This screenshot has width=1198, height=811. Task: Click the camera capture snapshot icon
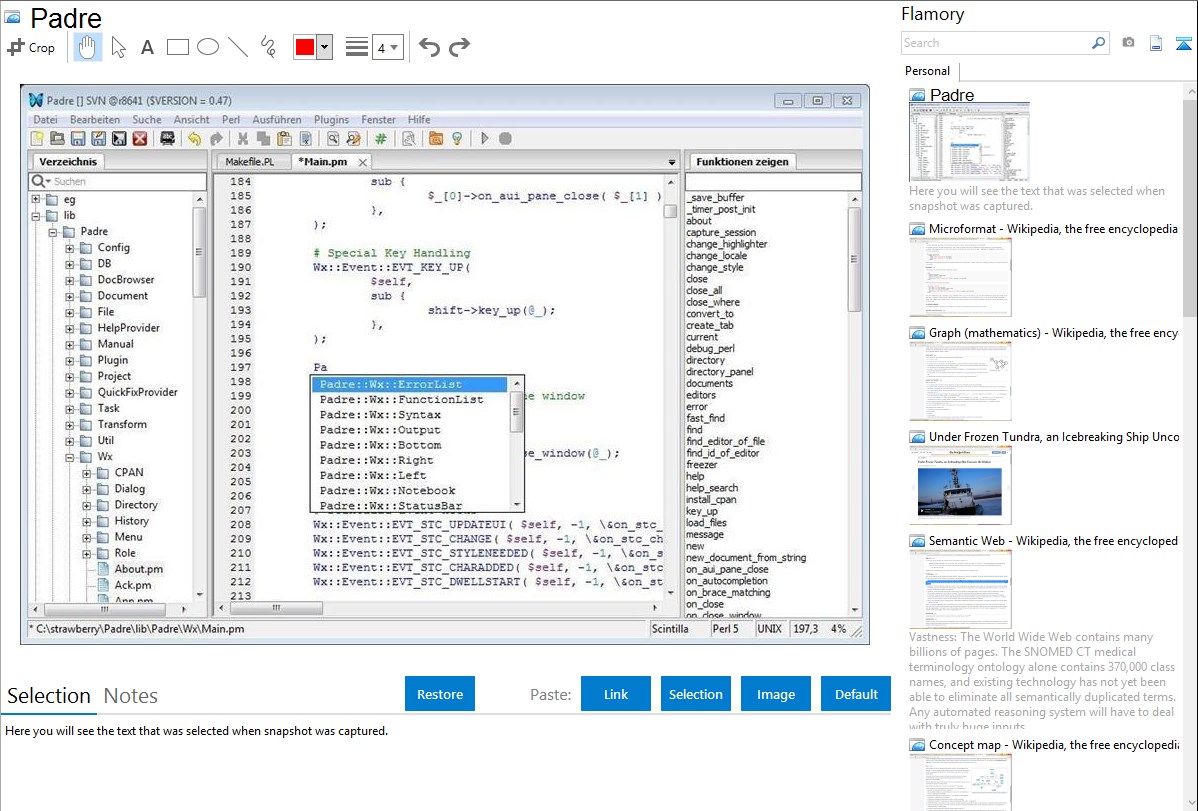(x=1128, y=43)
